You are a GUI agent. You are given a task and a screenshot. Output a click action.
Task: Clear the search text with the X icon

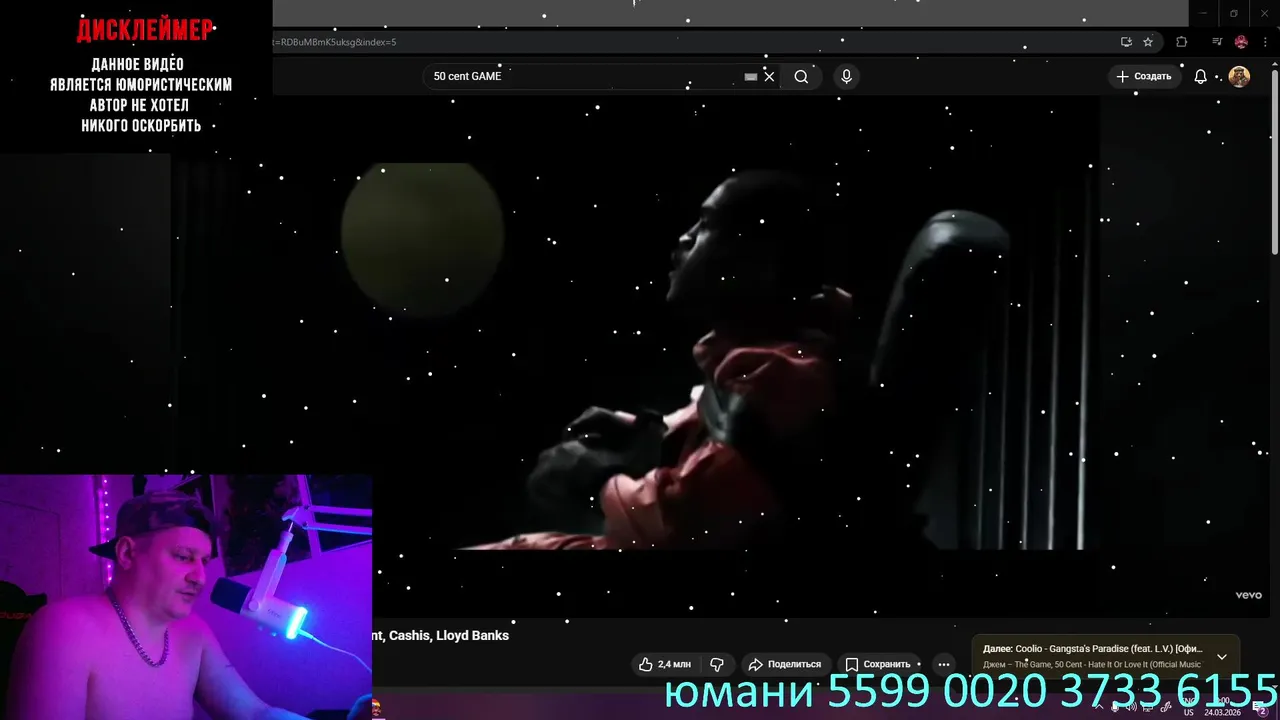click(769, 77)
